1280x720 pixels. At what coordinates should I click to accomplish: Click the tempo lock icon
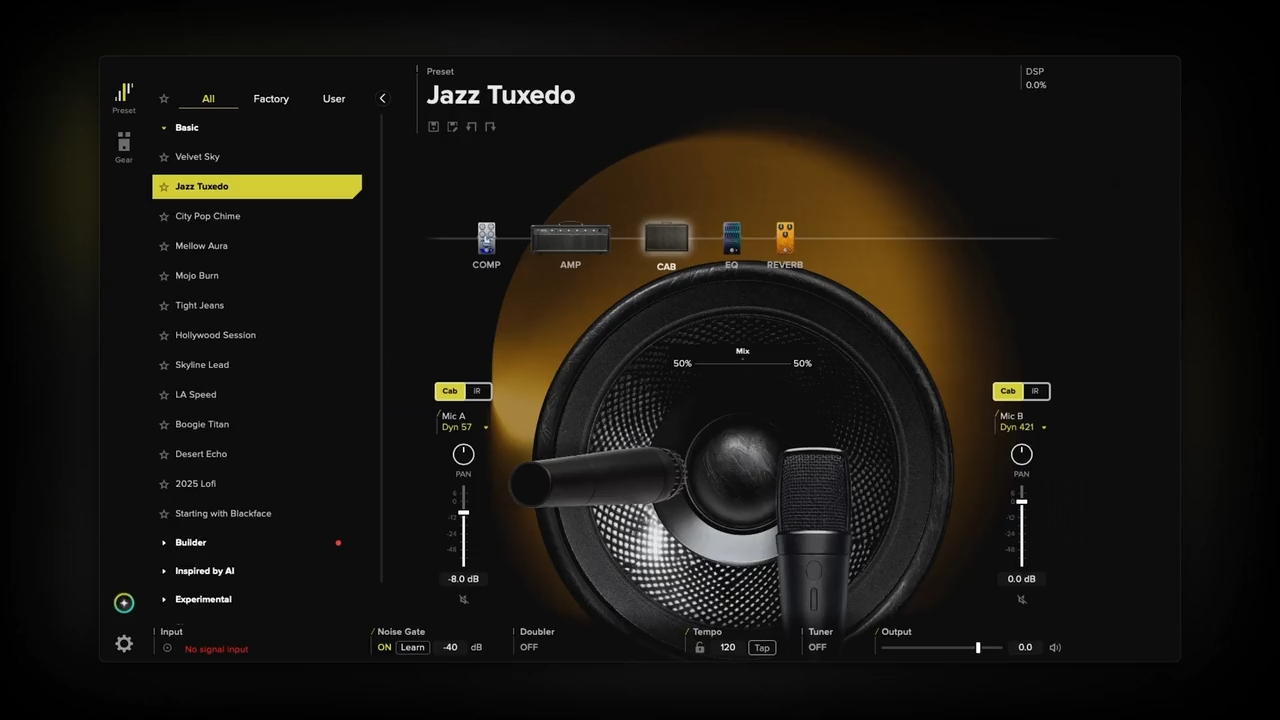[x=700, y=648]
